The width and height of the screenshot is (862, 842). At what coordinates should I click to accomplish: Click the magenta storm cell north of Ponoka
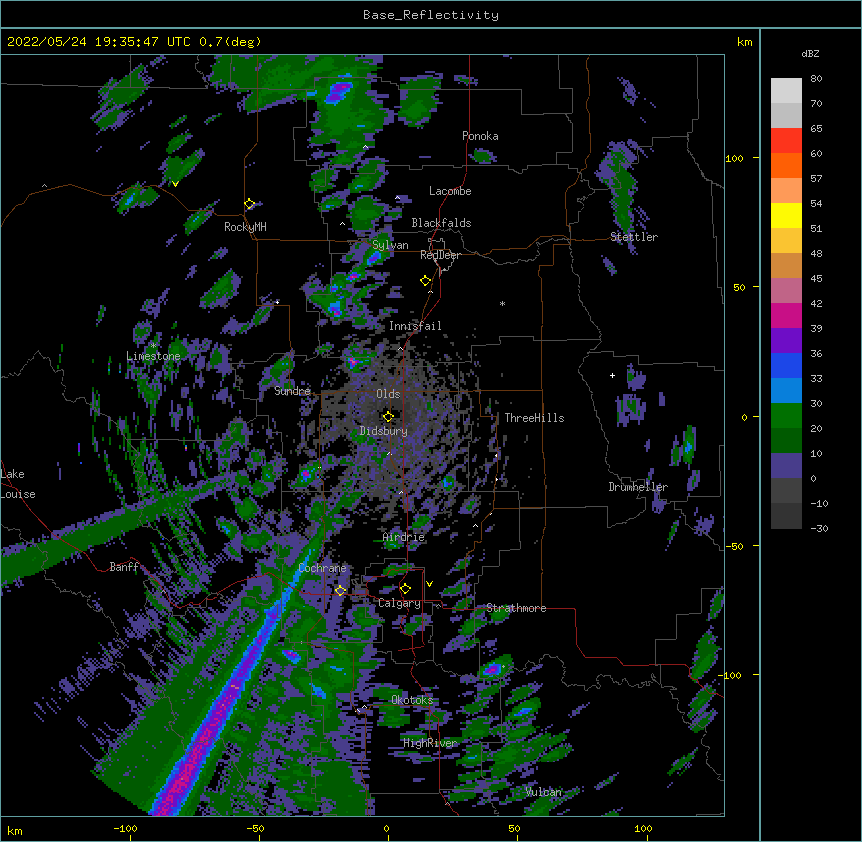[x=338, y=91]
